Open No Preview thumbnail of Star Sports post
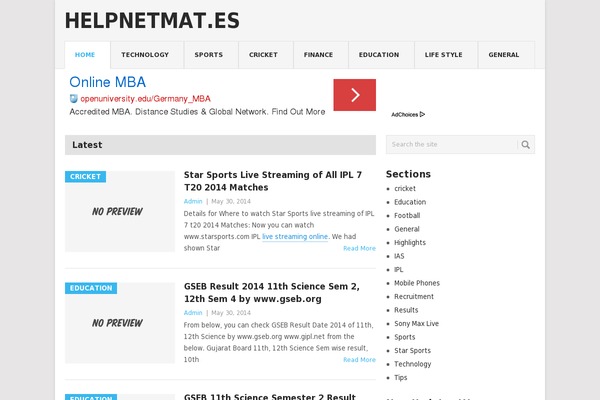Image resolution: width=600 pixels, height=400 pixels. pos(120,211)
